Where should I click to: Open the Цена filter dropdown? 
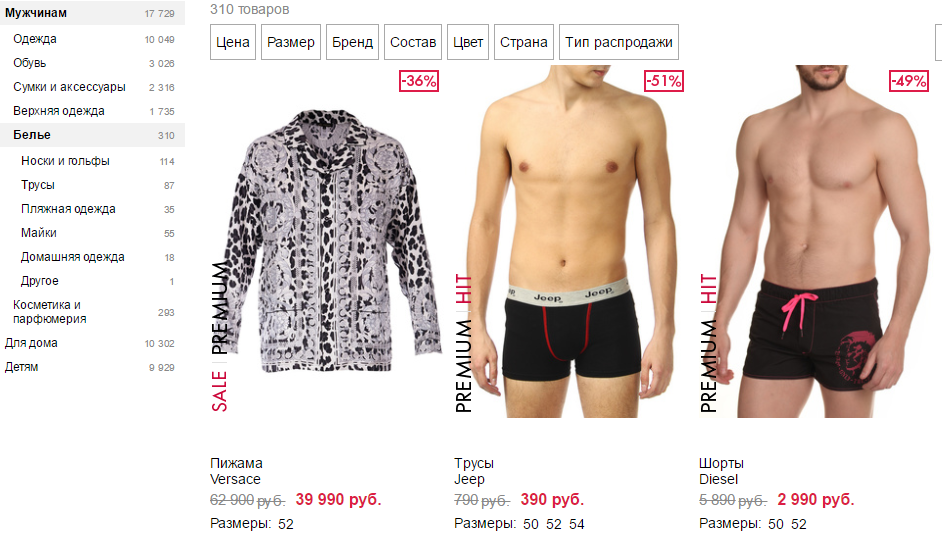click(232, 42)
